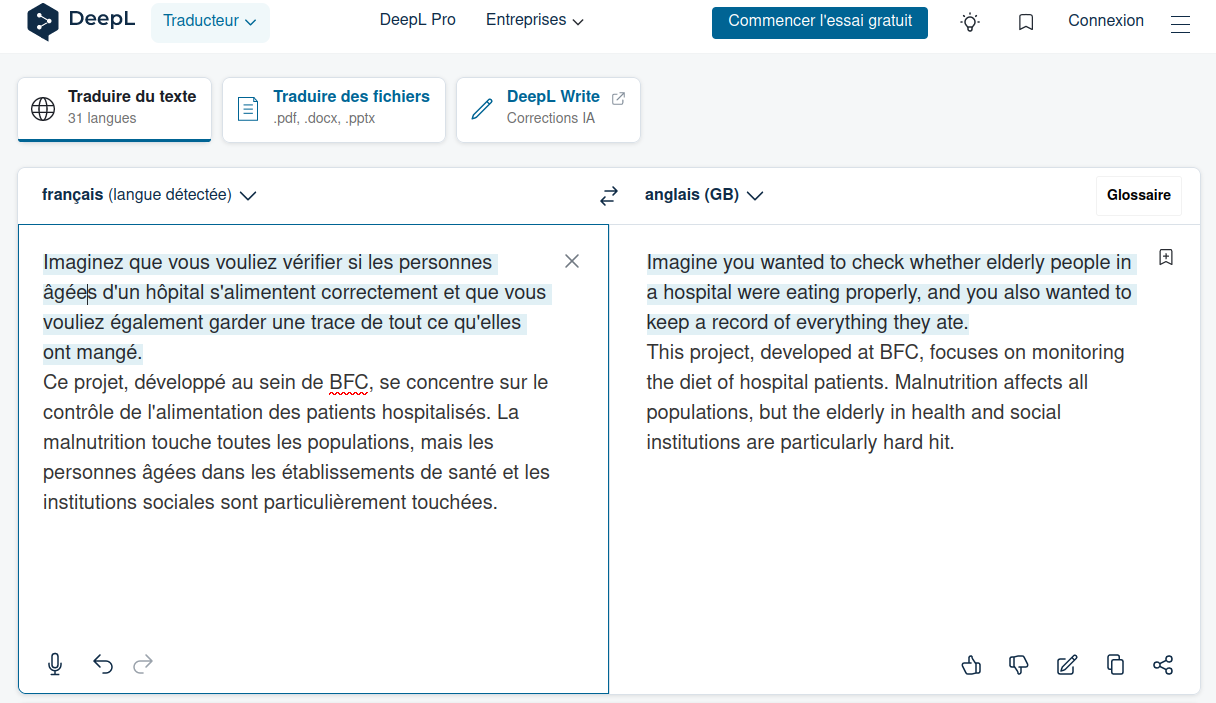The image size is (1216, 703).
Task: Swap the source and target languages
Action: point(609,196)
